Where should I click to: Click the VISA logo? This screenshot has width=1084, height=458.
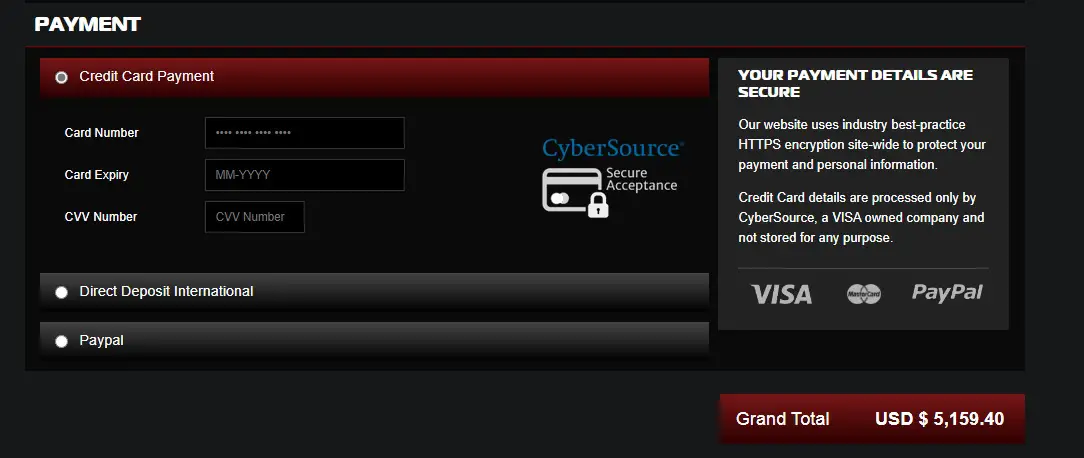782,294
